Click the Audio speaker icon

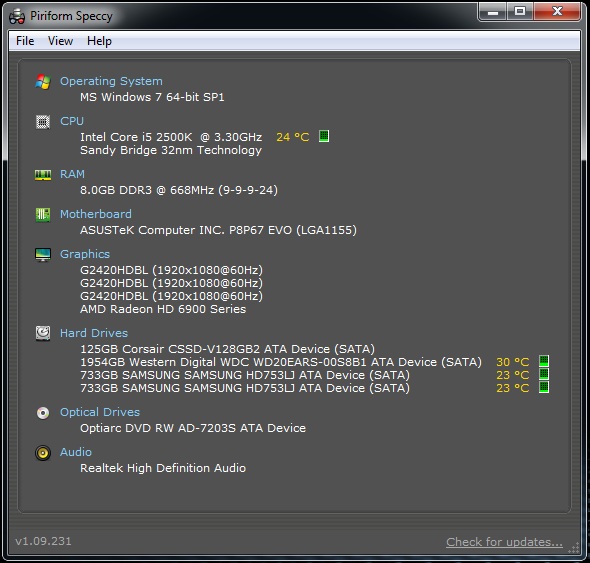(43, 453)
